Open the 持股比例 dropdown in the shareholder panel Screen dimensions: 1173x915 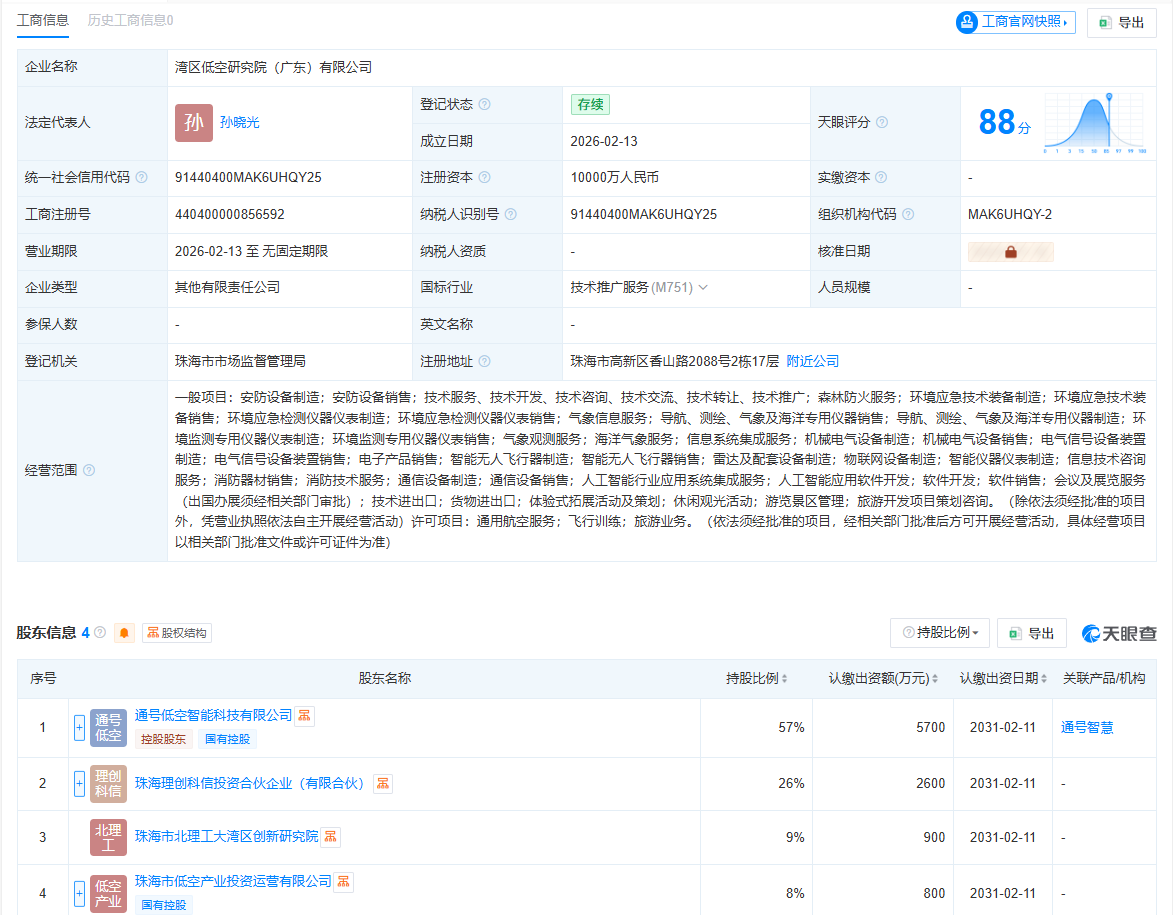(940, 632)
